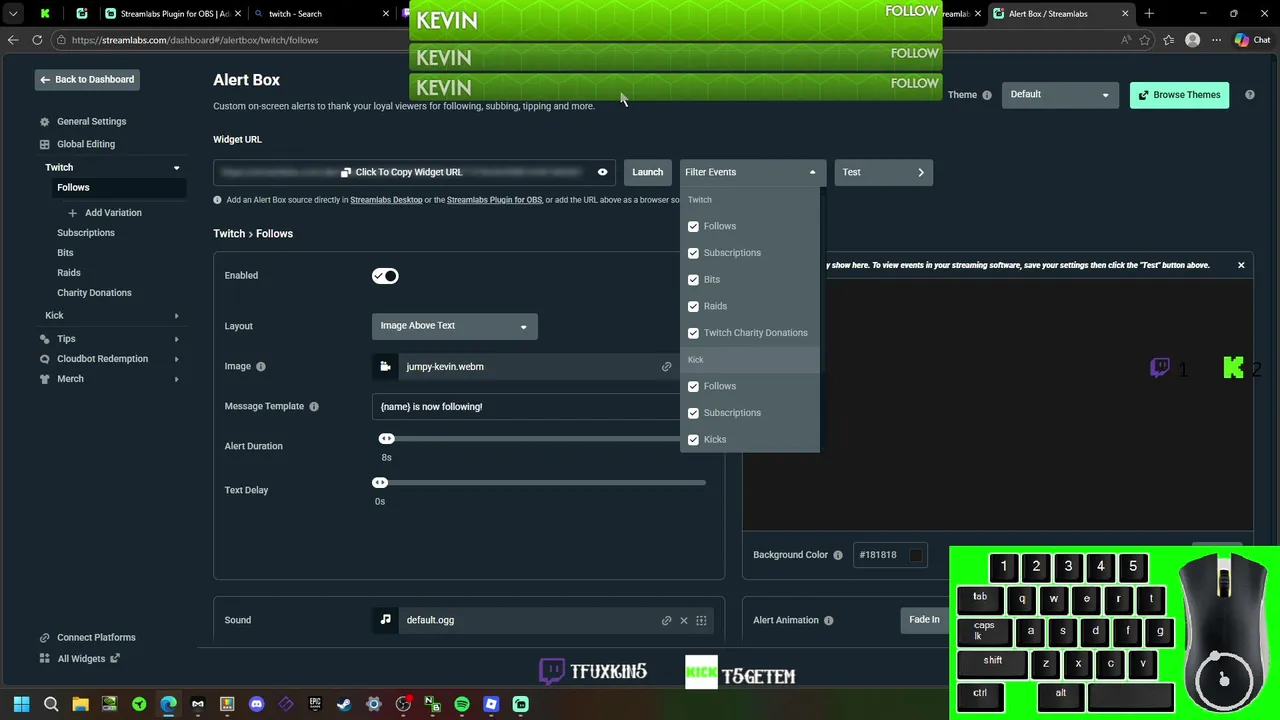Uncheck Kick Subscriptions in Filter Events
This screenshot has width=1280, height=720.
coord(693,413)
